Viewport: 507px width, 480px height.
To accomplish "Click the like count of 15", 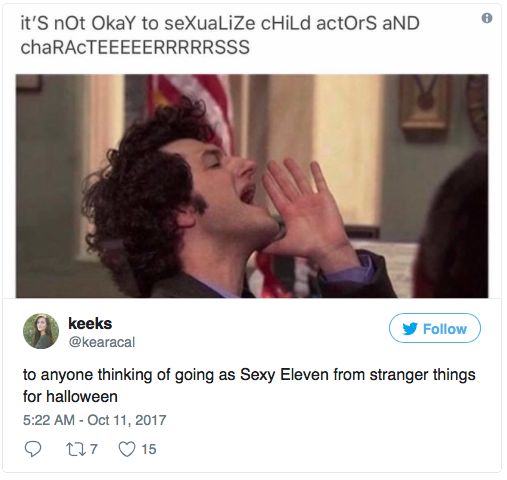I will pos(149,449).
